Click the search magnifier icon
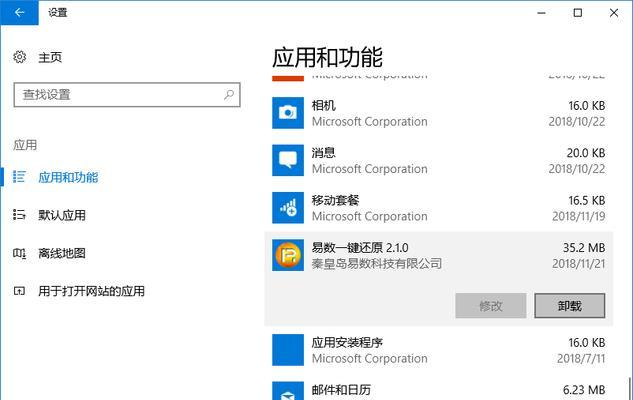Image resolution: width=633 pixels, height=400 pixels. point(229,95)
